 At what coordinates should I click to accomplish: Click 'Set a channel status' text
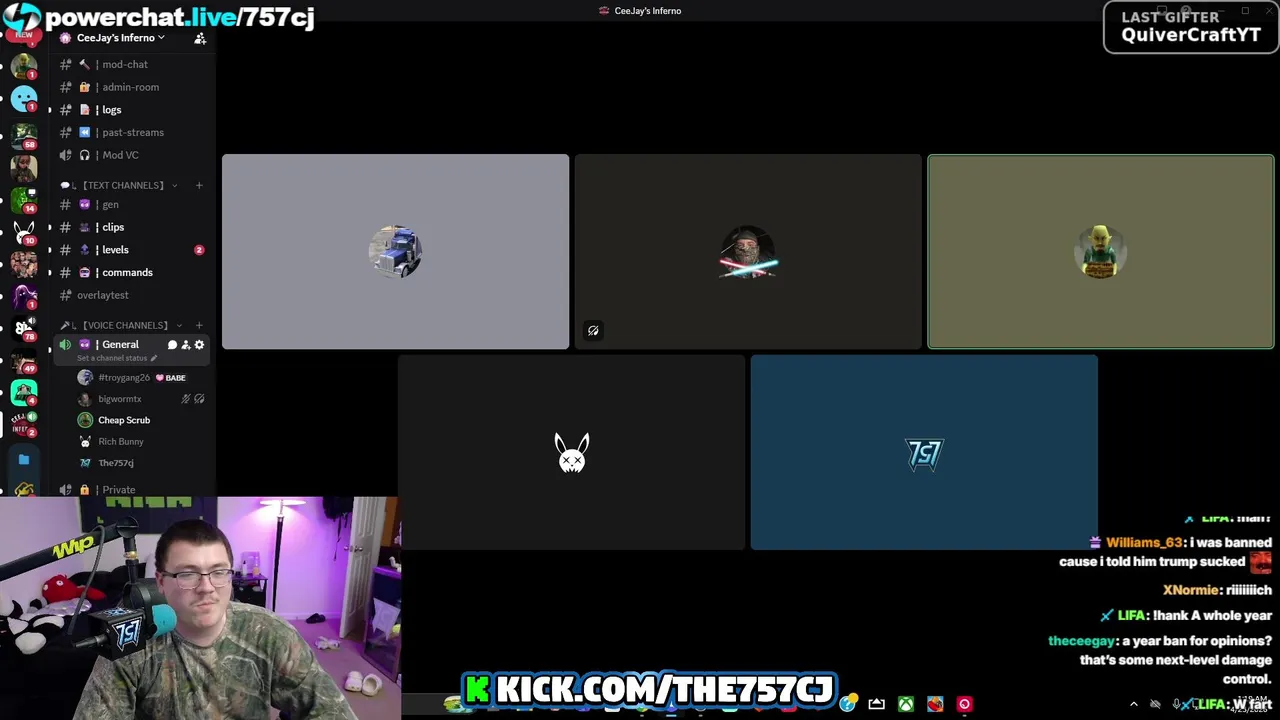[x=113, y=358]
